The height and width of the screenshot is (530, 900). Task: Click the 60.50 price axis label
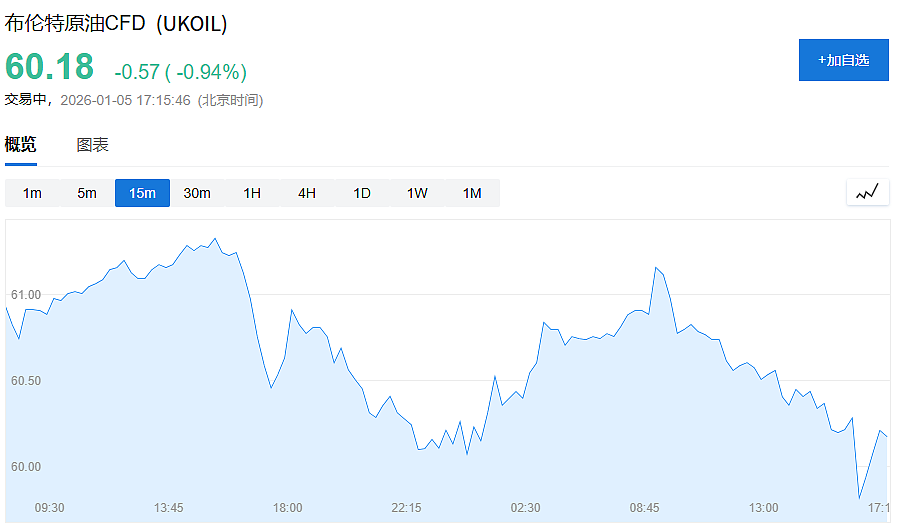pyautogui.click(x=26, y=381)
